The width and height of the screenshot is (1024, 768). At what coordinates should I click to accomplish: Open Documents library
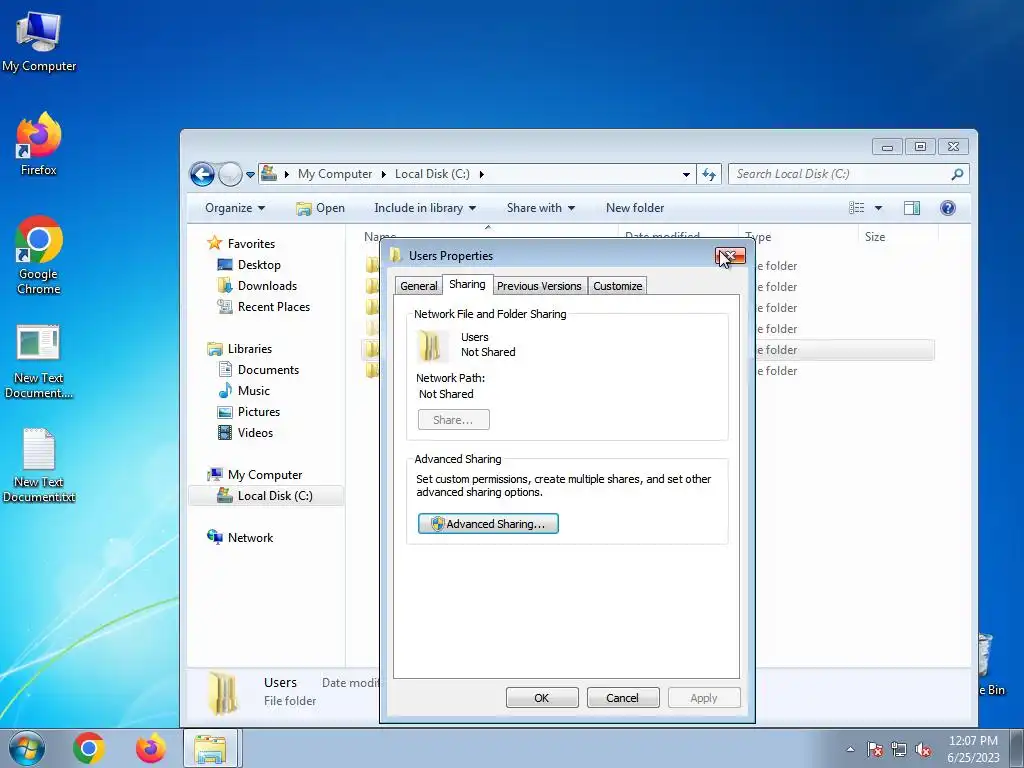coord(268,370)
